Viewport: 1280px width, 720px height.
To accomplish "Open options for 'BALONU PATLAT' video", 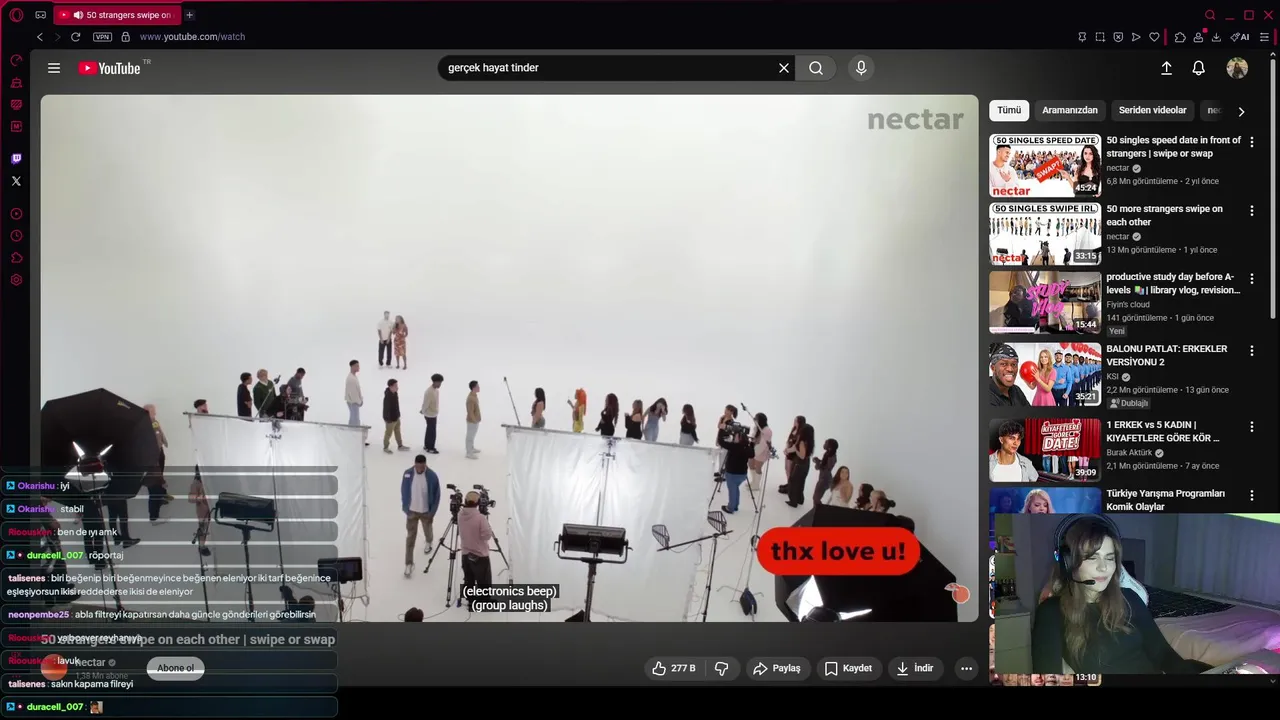I will tap(1251, 350).
